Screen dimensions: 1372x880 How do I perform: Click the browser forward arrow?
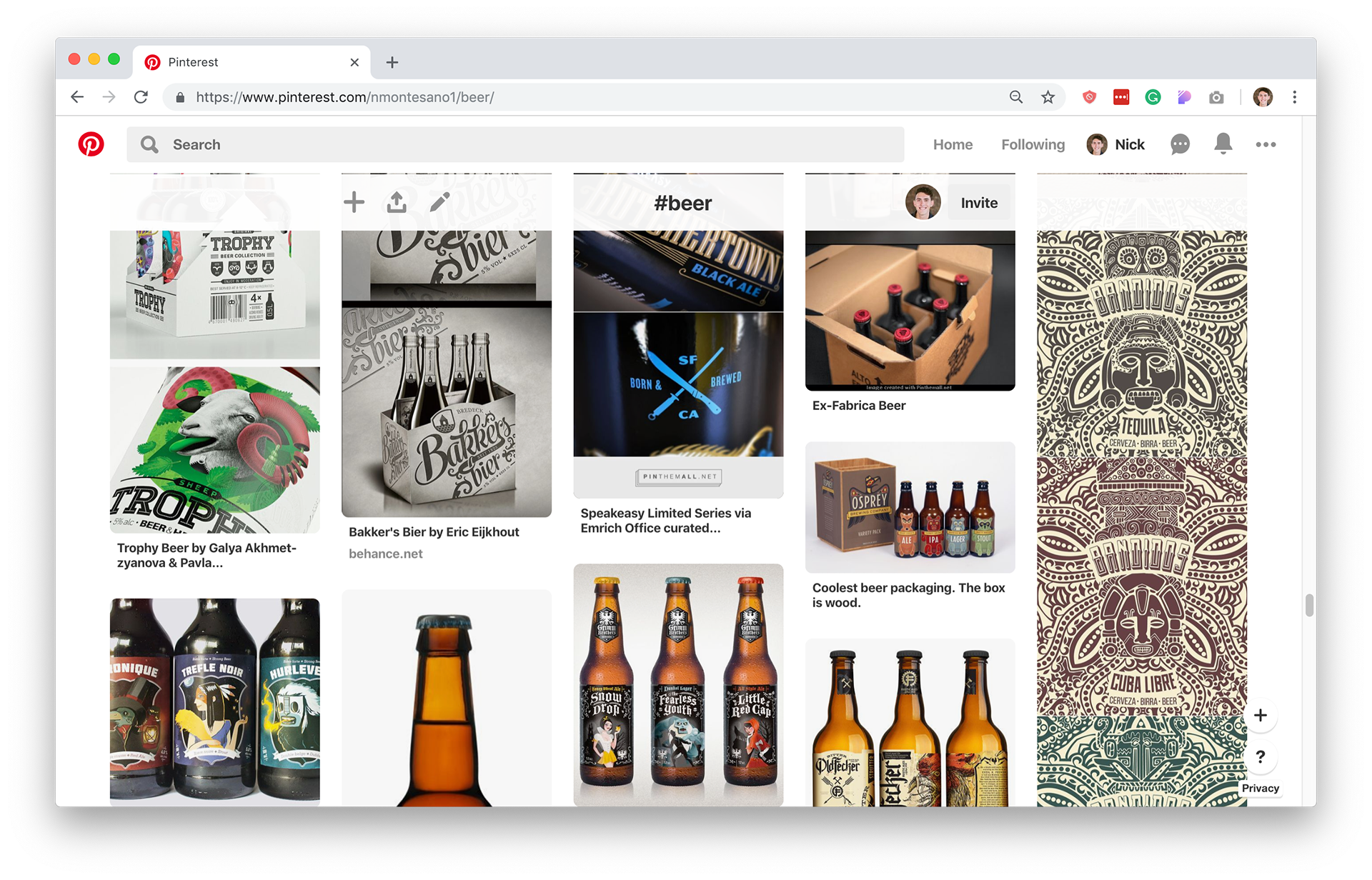tap(109, 97)
